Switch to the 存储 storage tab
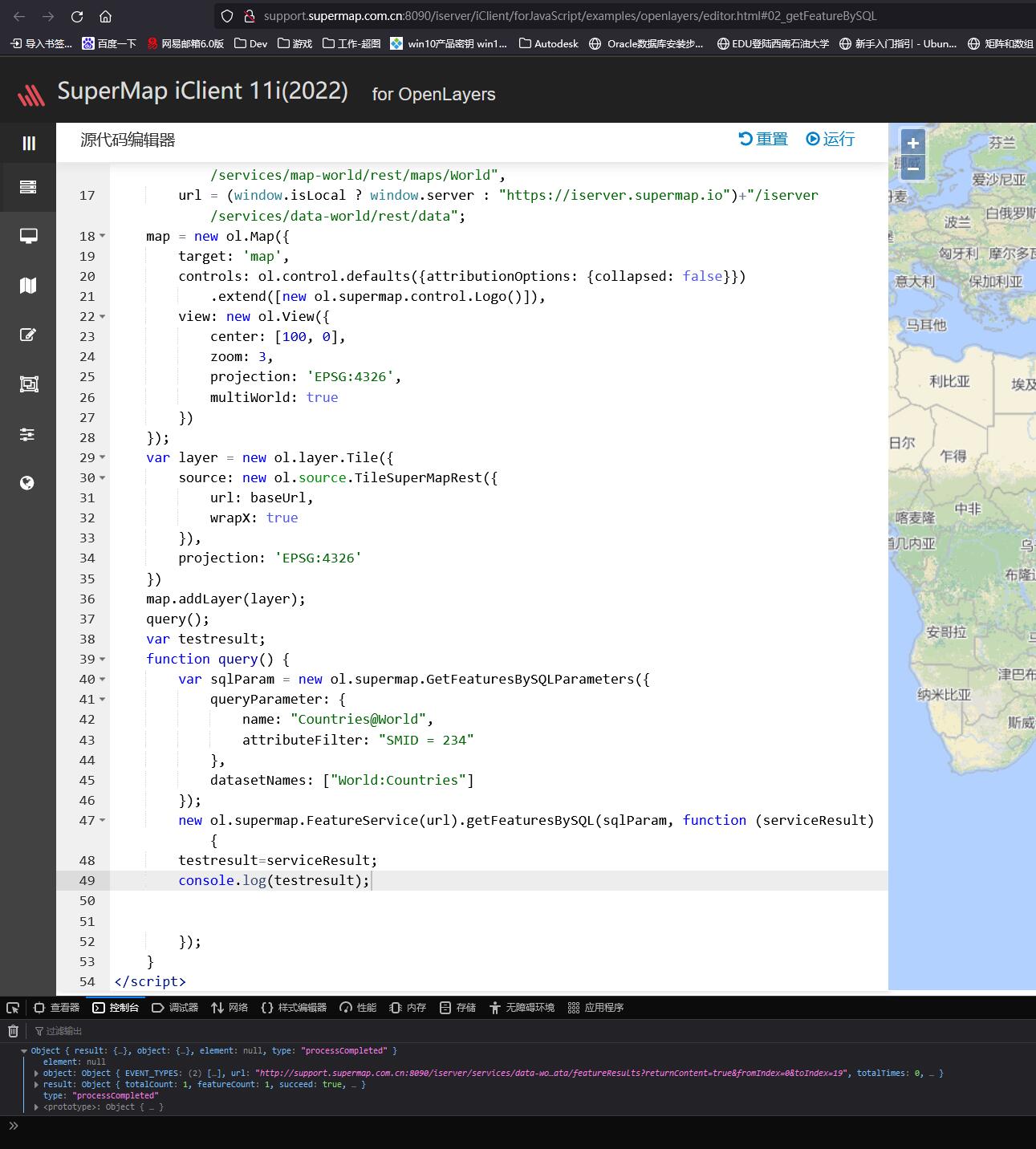This screenshot has height=1149, width=1036. (x=457, y=1008)
